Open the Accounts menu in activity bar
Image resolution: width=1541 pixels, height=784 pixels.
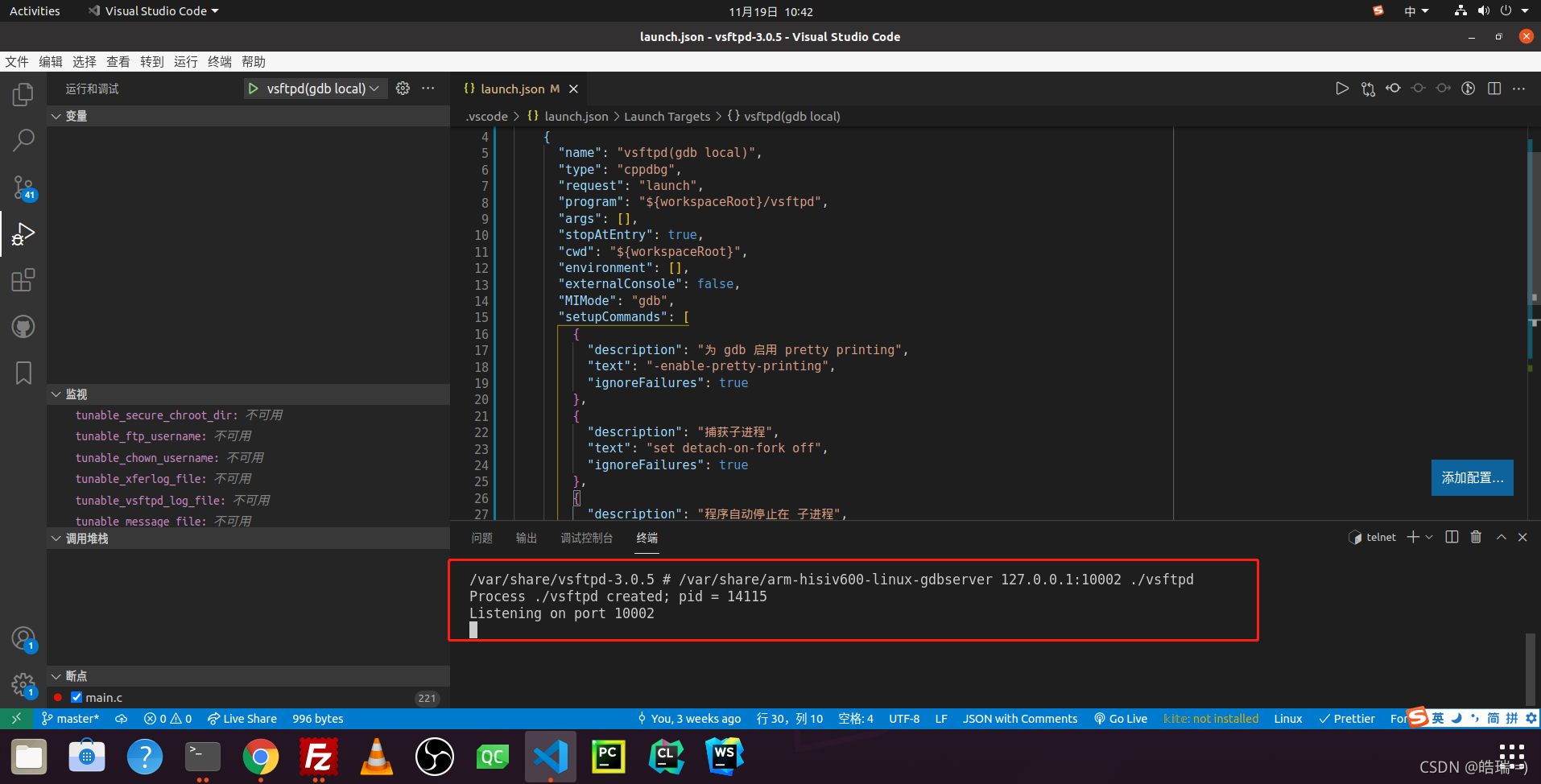pos(23,639)
